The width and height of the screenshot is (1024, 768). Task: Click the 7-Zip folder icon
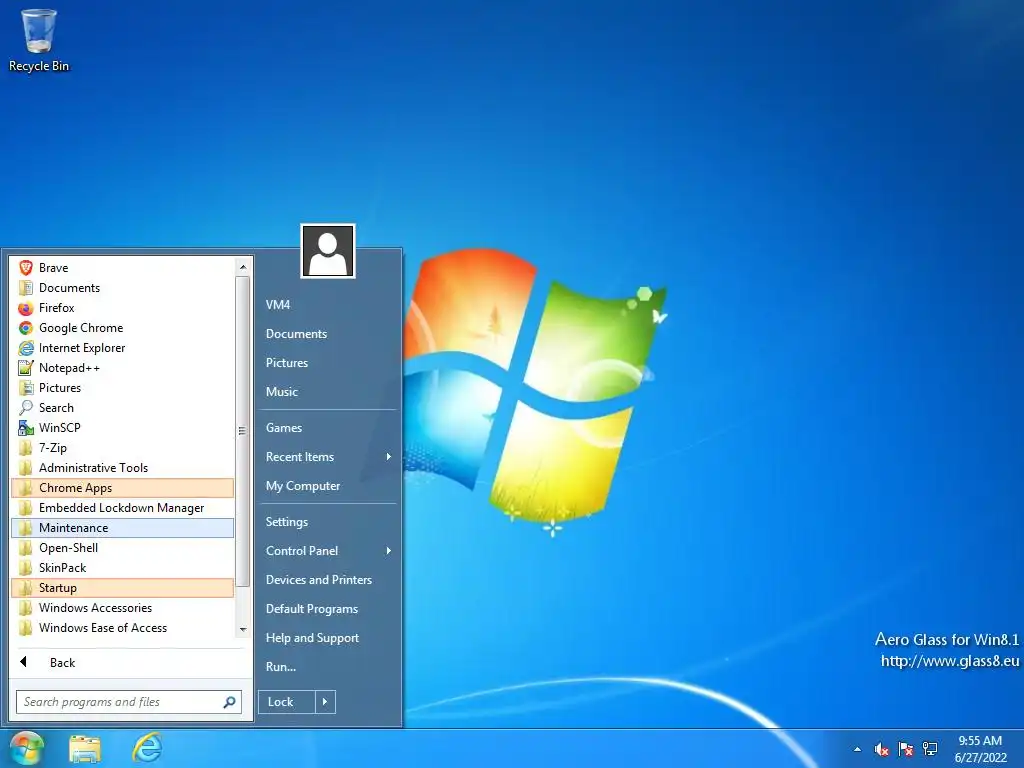25,448
